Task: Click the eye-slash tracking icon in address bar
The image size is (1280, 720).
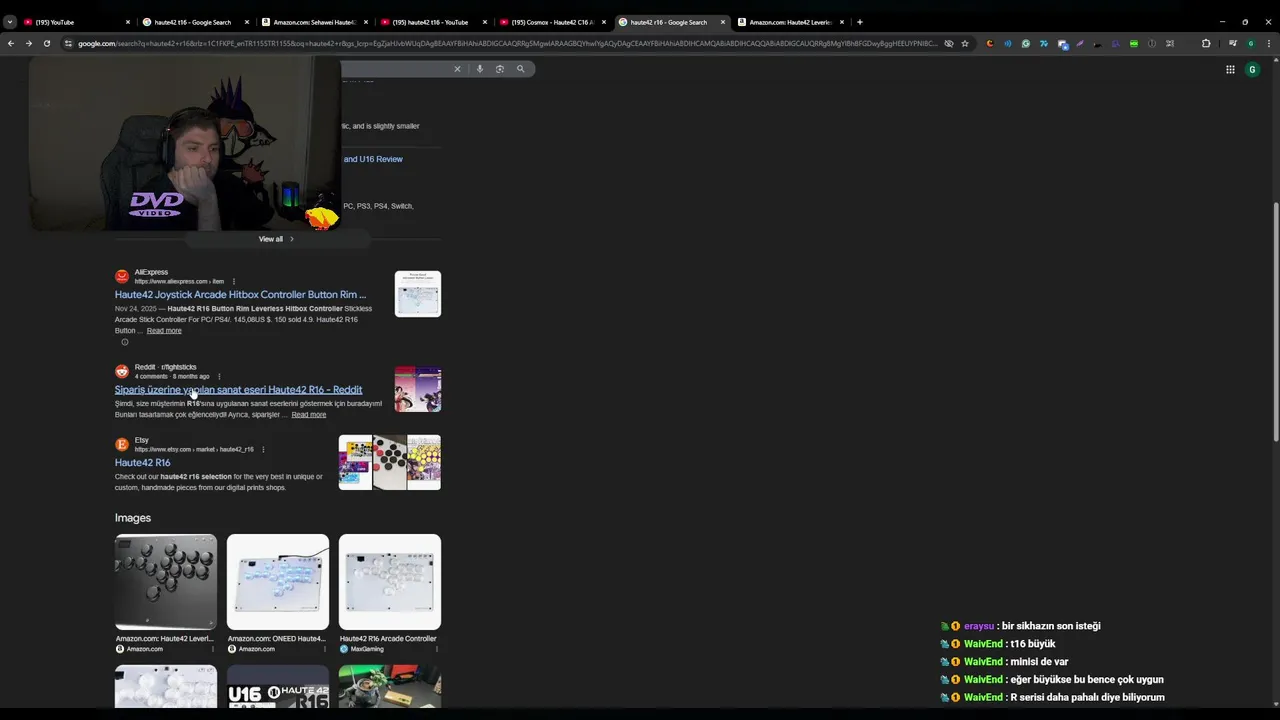Action: coord(948,43)
